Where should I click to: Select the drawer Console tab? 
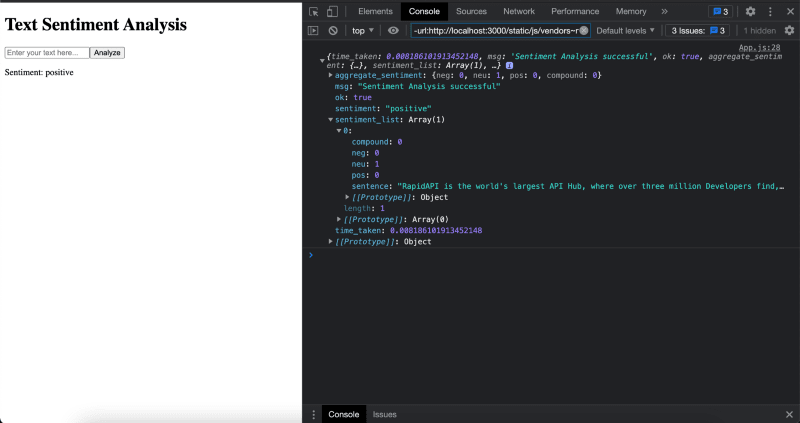pyautogui.click(x=343, y=414)
